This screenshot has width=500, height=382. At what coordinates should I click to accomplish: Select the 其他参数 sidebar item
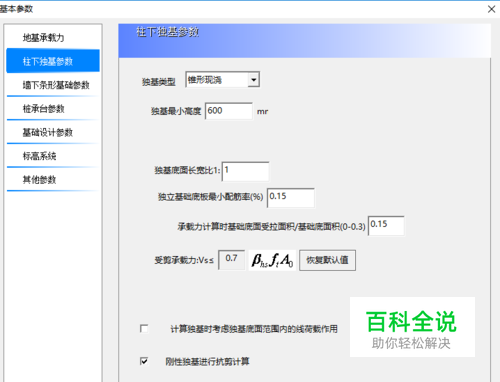point(39,180)
